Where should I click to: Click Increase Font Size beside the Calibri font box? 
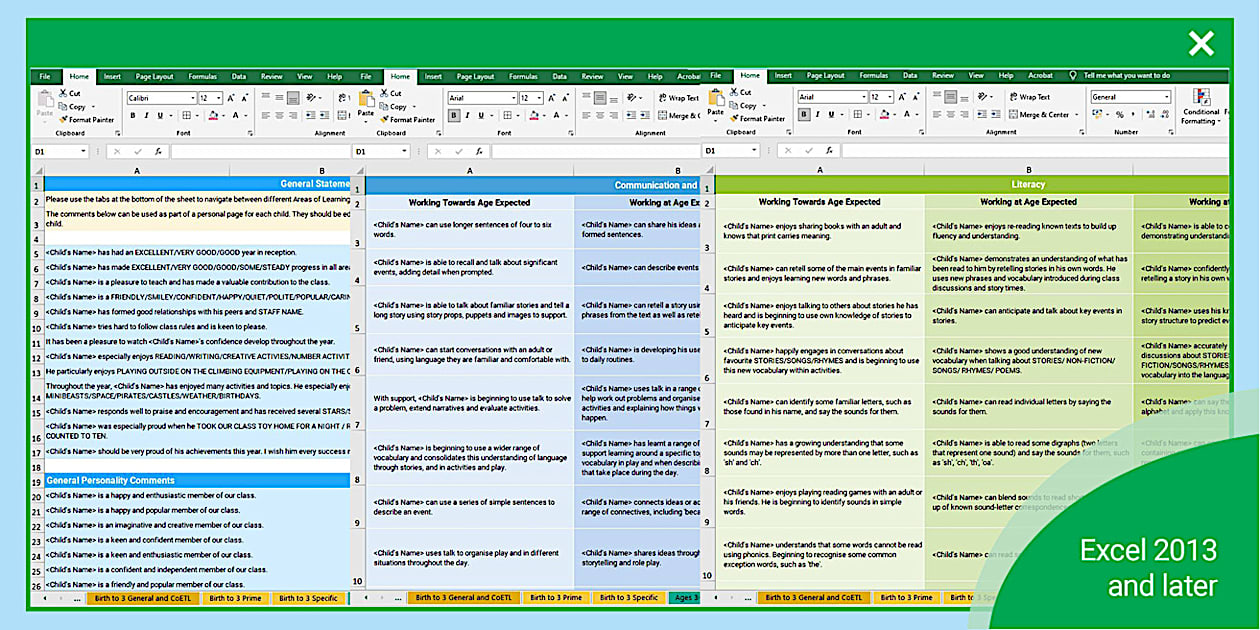point(231,98)
